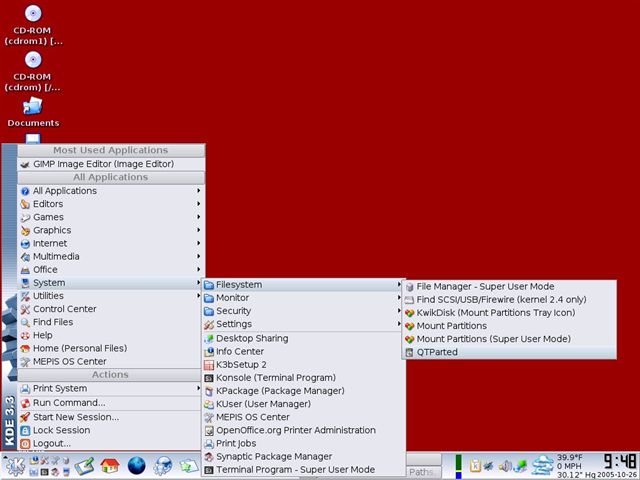The height and width of the screenshot is (480, 640).
Task: Open MEPIS OS Center below KUser entry
Action: point(303,417)
